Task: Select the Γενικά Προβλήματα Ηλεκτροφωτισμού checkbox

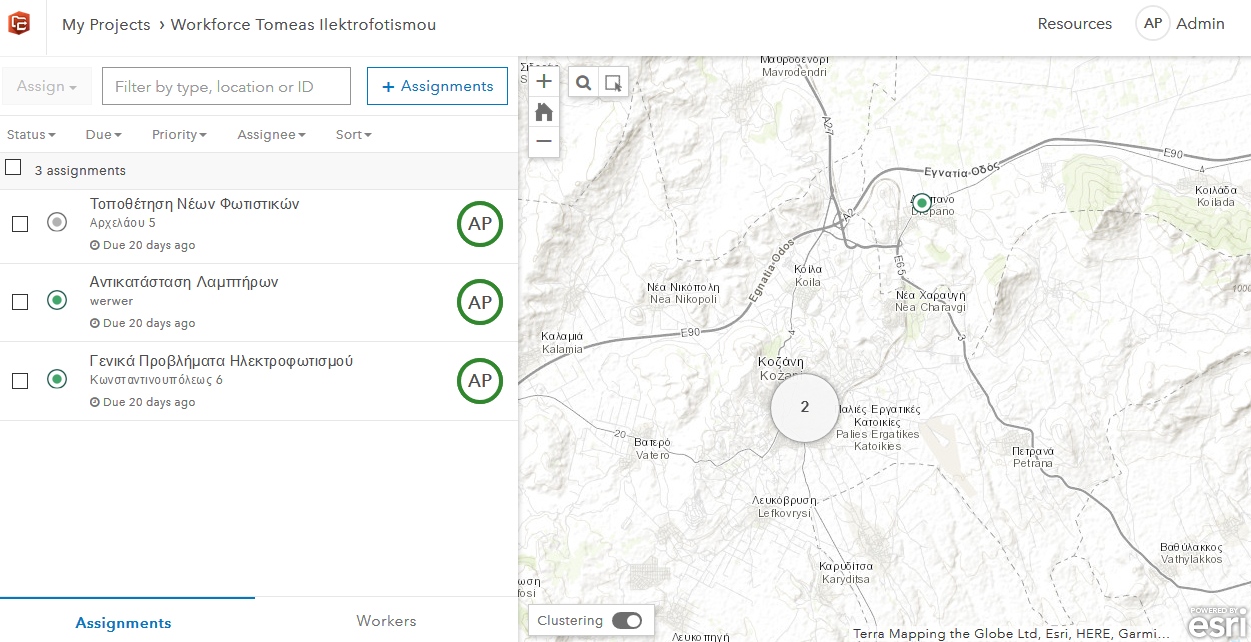Action: pyautogui.click(x=20, y=381)
